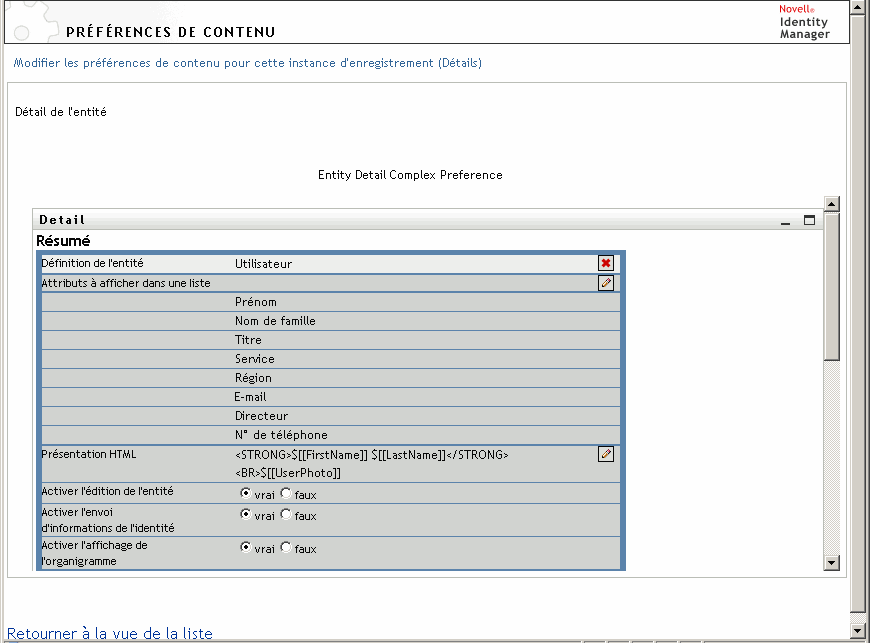Edit the attributes list with pencil icon
The image size is (870, 643).
point(605,283)
